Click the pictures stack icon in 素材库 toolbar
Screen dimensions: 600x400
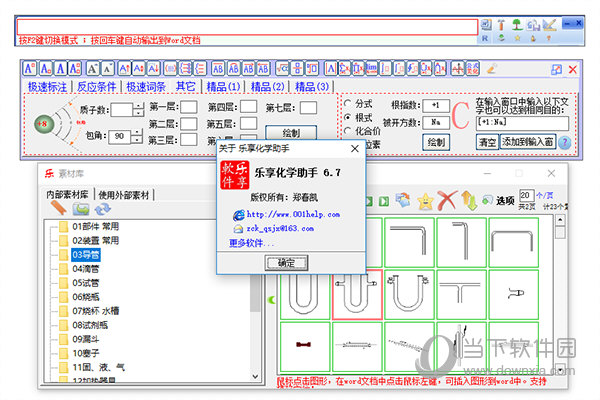click(x=403, y=200)
